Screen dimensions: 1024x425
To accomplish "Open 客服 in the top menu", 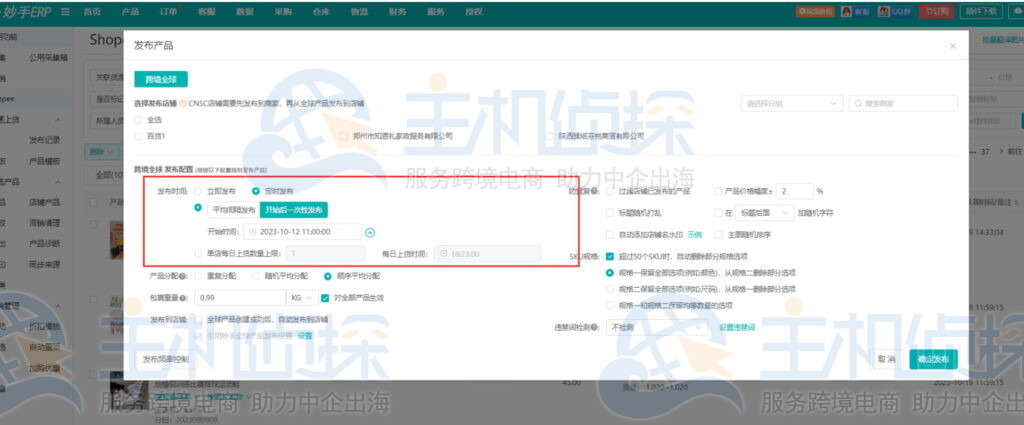I will pos(206,12).
